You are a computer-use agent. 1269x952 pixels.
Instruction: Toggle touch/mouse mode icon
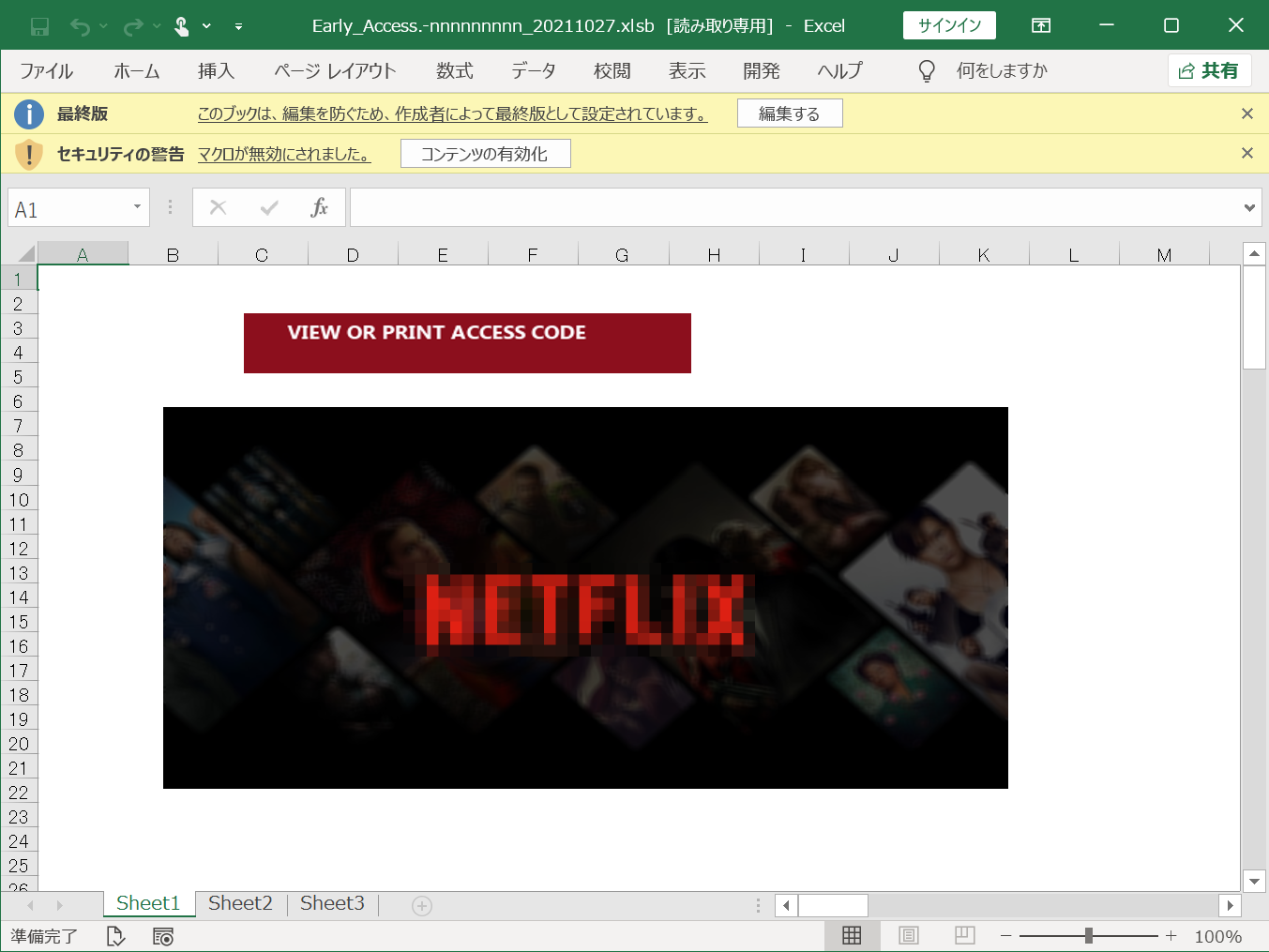pos(182,26)
